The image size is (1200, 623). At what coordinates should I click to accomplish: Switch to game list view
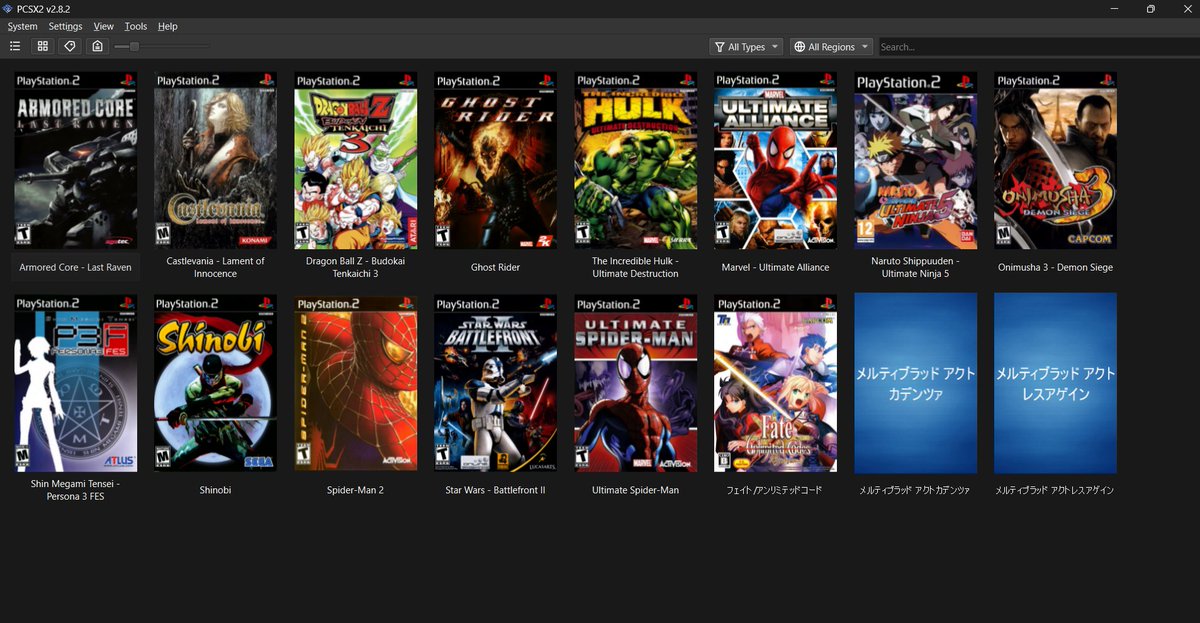15,46
